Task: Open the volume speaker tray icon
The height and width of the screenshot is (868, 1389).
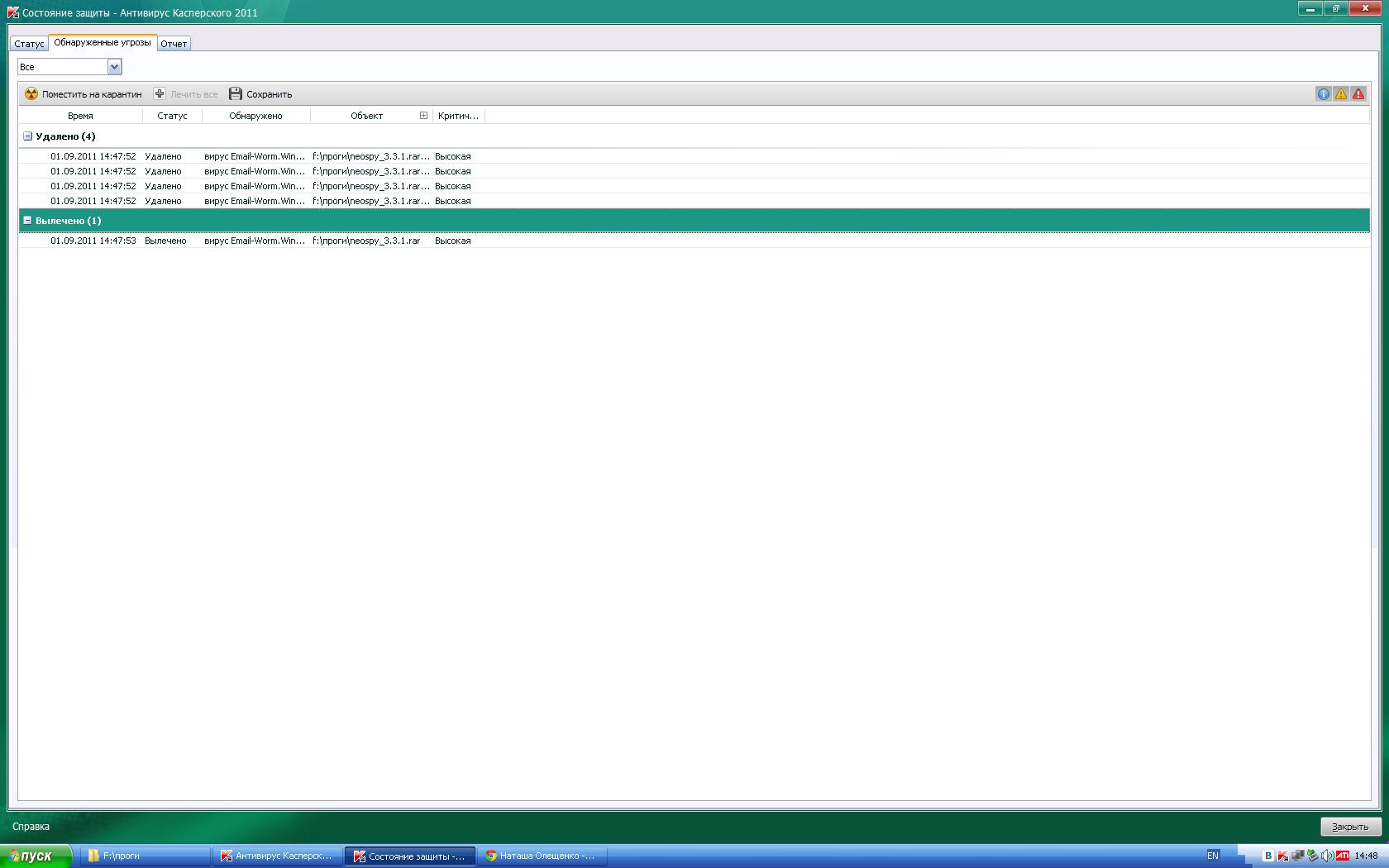Action: click(1327, 856)
